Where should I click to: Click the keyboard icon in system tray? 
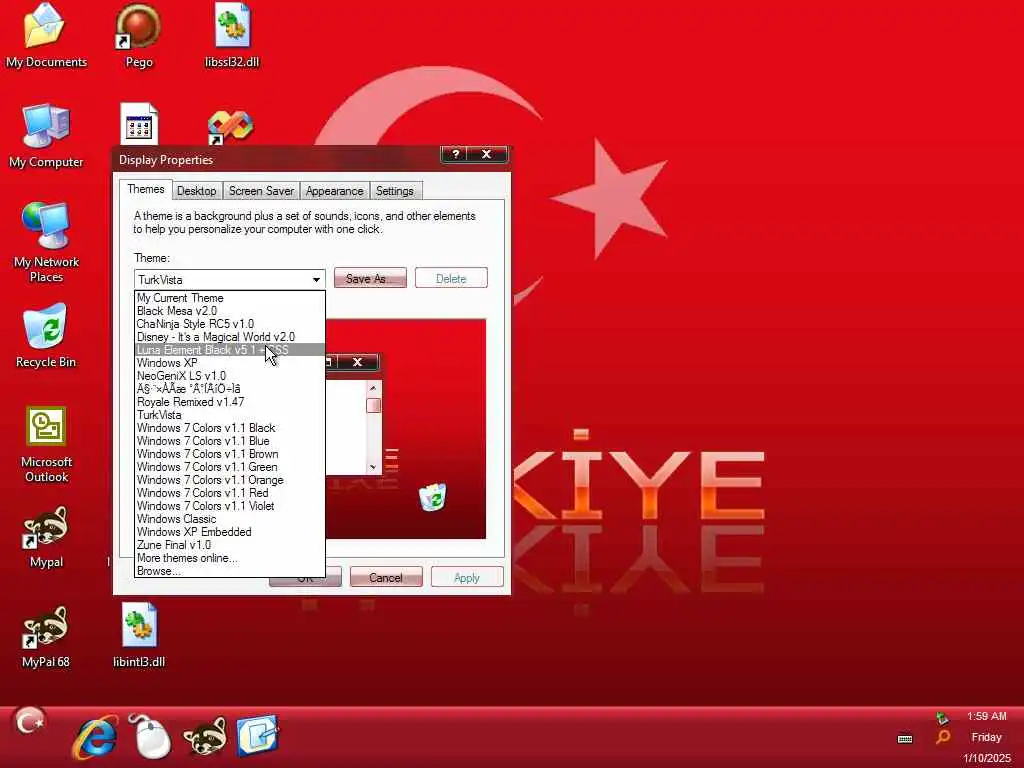[x=905, y=739]
